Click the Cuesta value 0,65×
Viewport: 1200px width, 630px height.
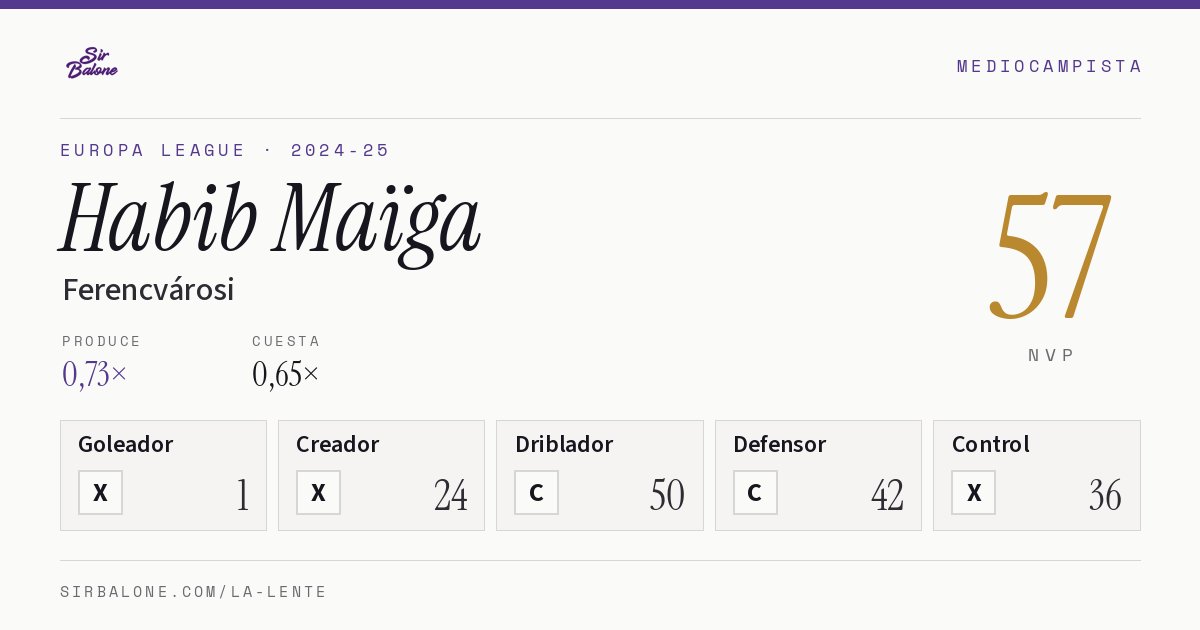pyautogui.click(x=286, y=374)
